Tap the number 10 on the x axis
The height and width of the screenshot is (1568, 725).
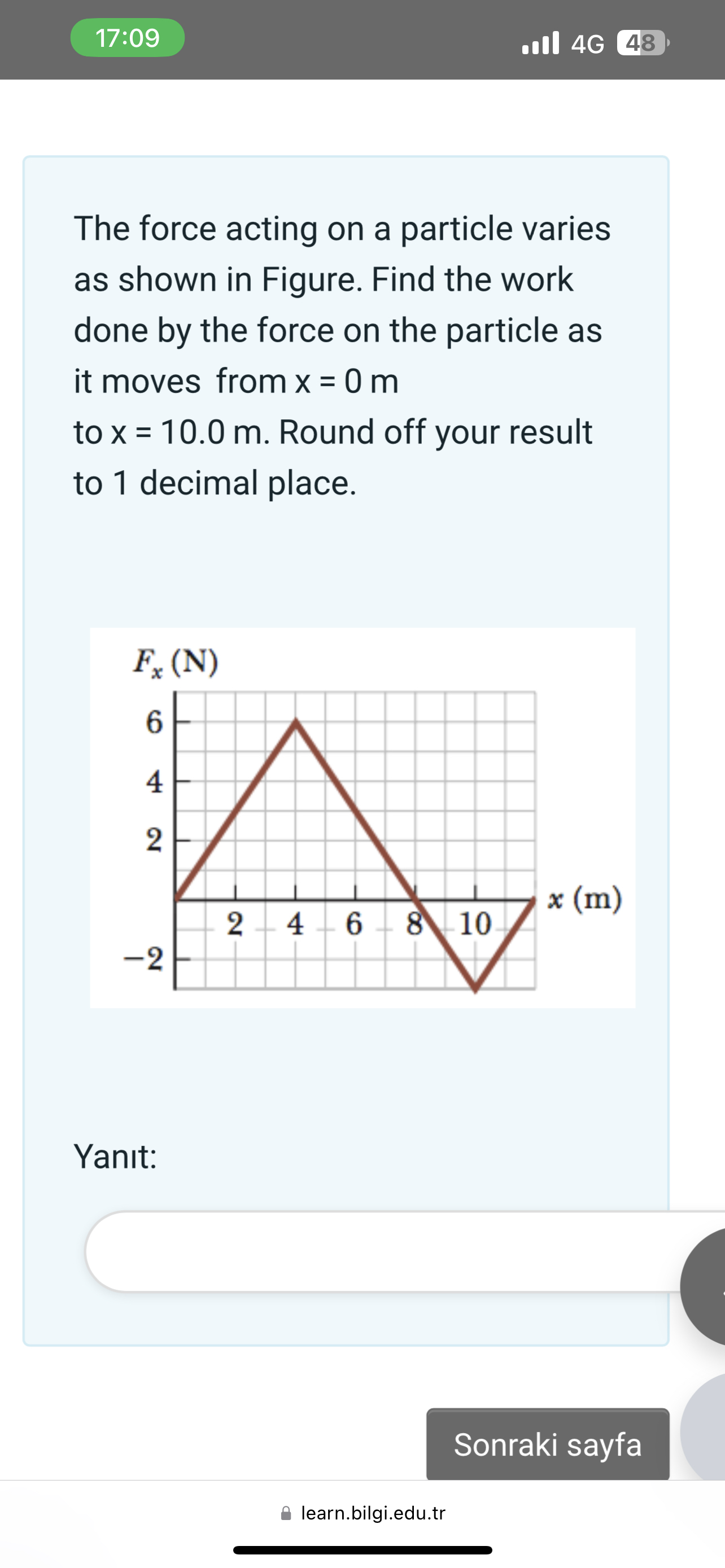click(476, 923)
